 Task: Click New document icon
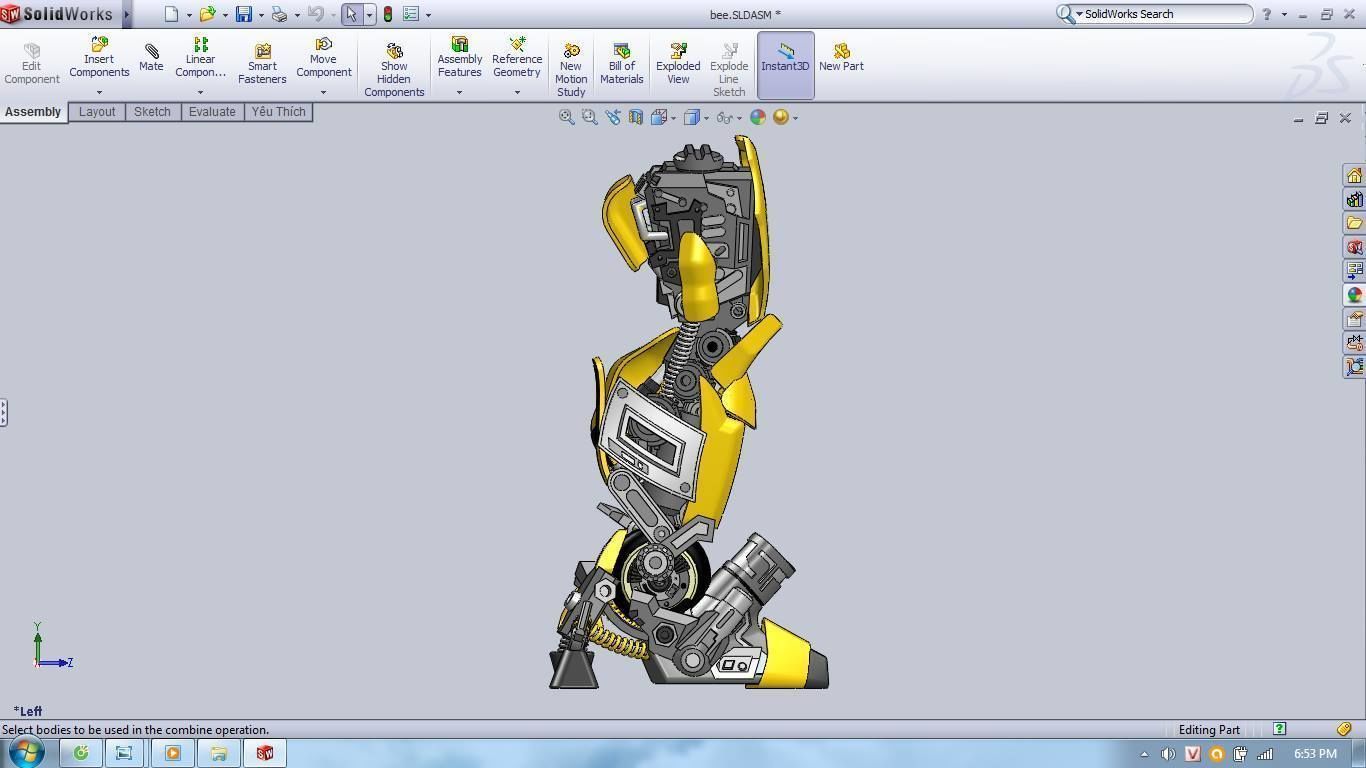tap(171, 14)
